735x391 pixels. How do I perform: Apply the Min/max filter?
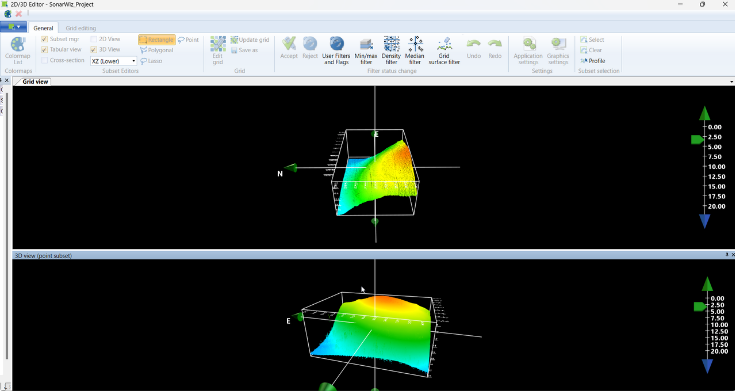click(x=366, y=51)
